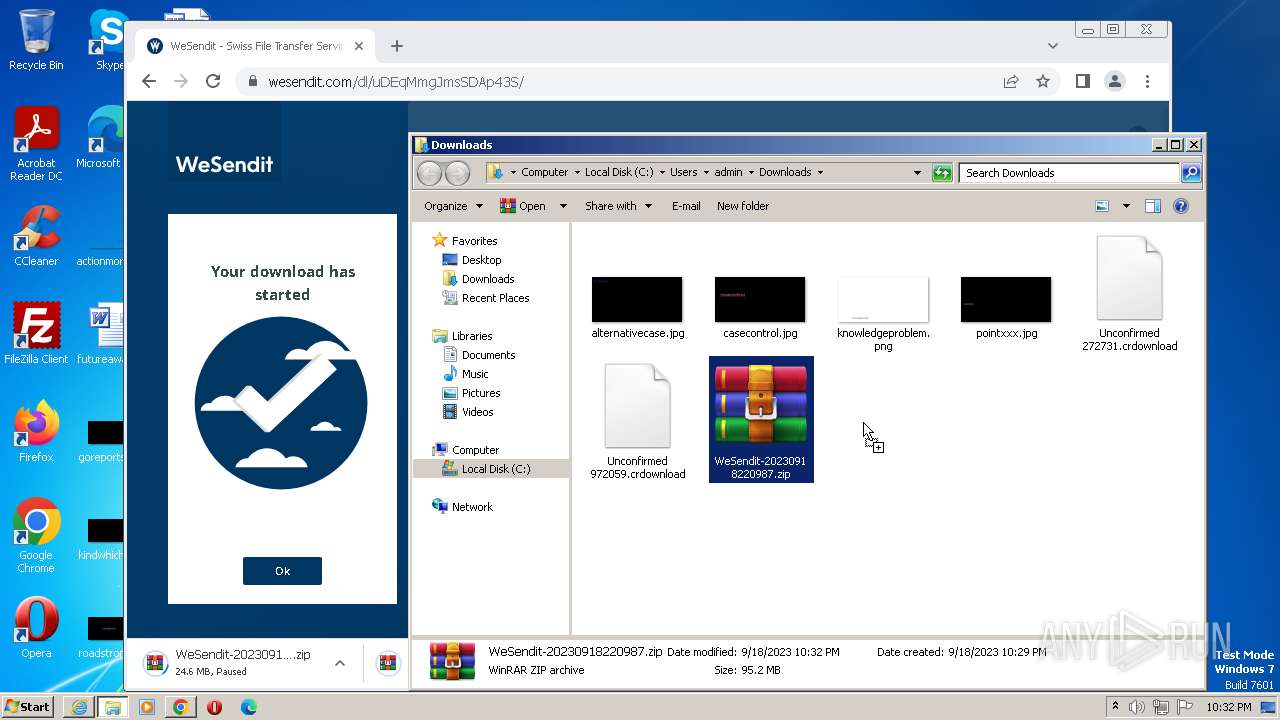Click the system tray volume icon
Viewport: 1280px width, 720px height.
(1137, 707)
